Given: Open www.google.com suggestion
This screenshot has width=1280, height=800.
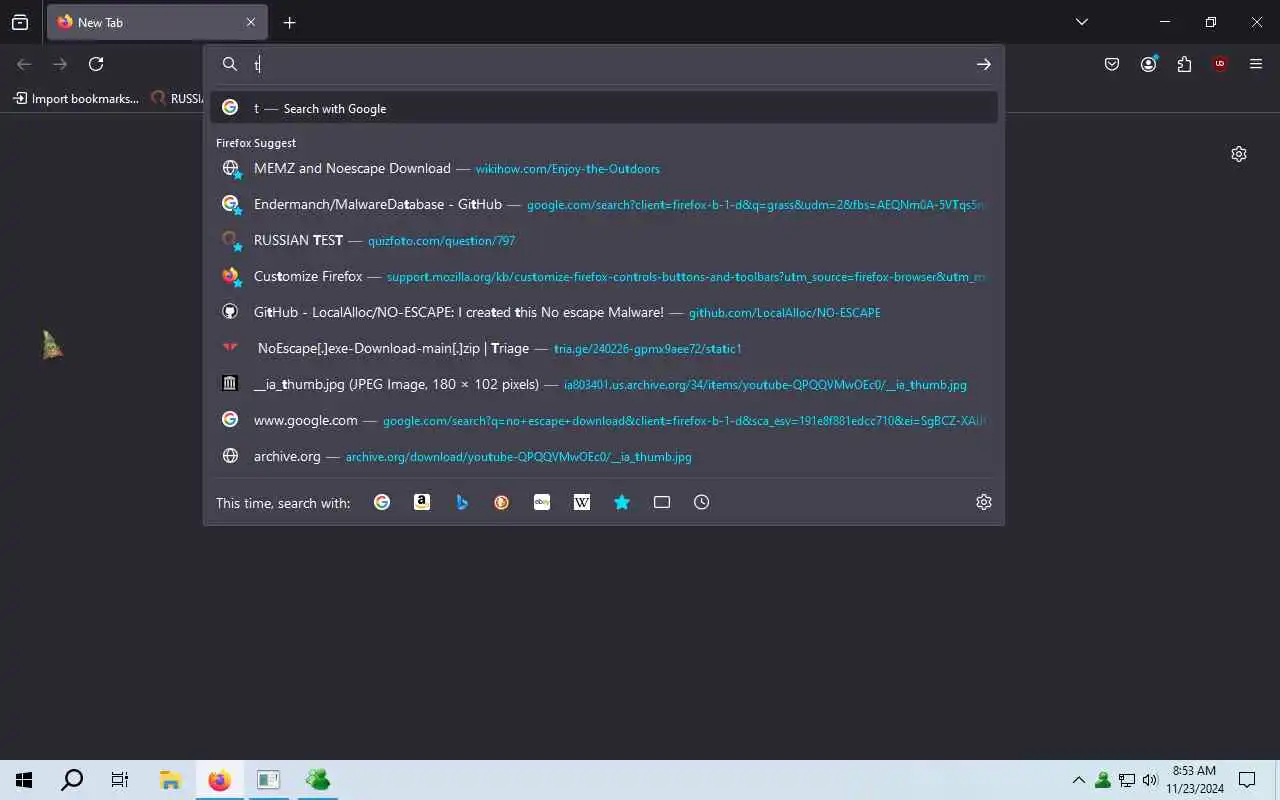Looking at the screenshot, I should pos(604,420).
